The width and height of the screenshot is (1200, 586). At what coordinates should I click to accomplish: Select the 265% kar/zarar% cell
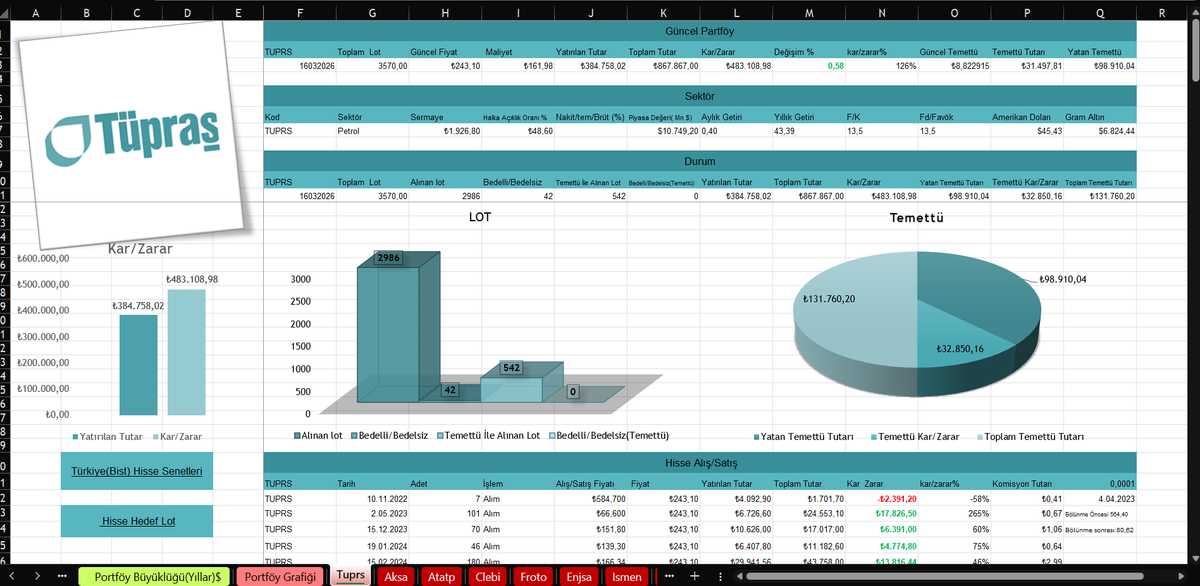pos(954,513)
